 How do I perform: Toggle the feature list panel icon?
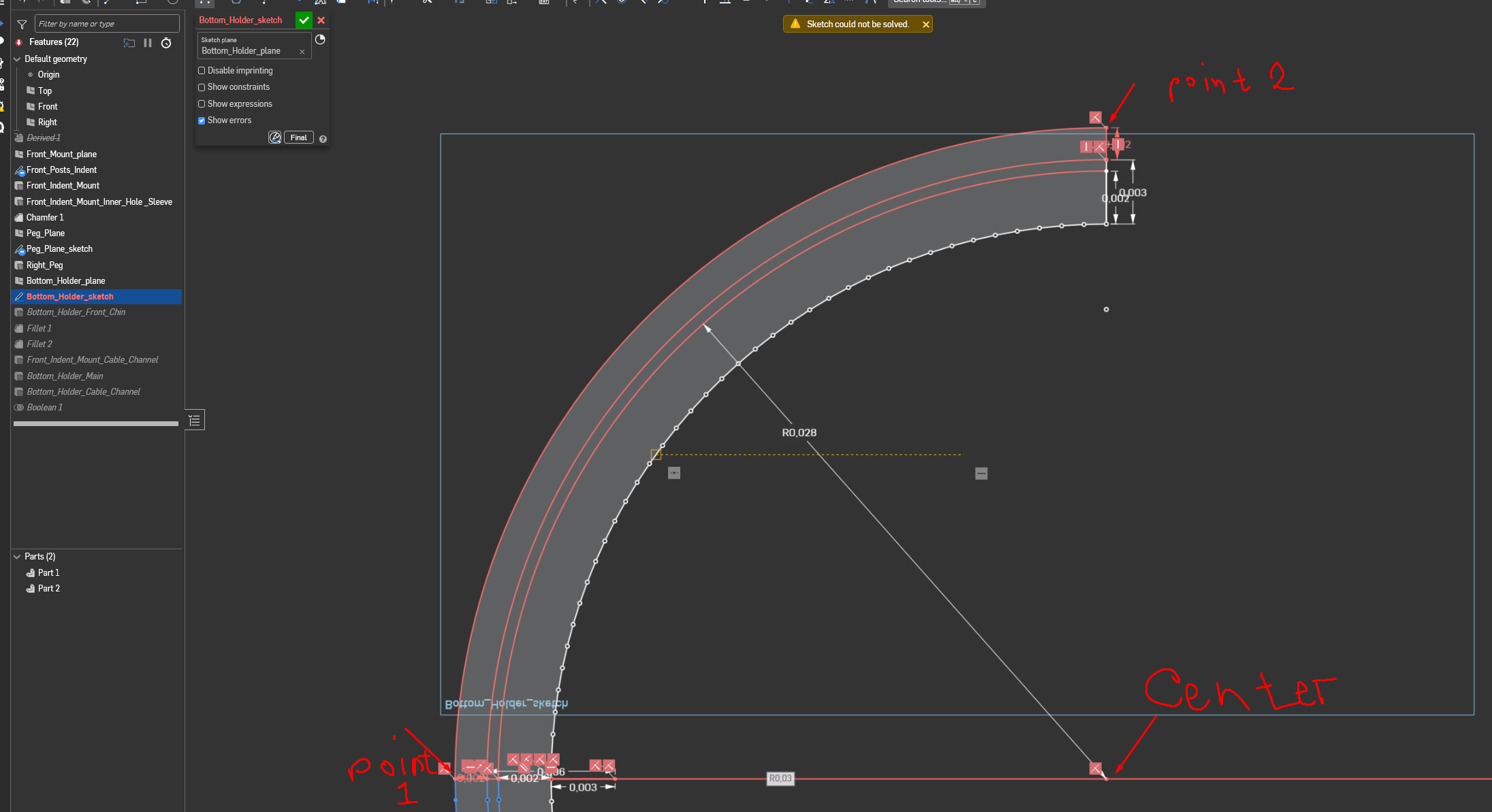point(195,420)
